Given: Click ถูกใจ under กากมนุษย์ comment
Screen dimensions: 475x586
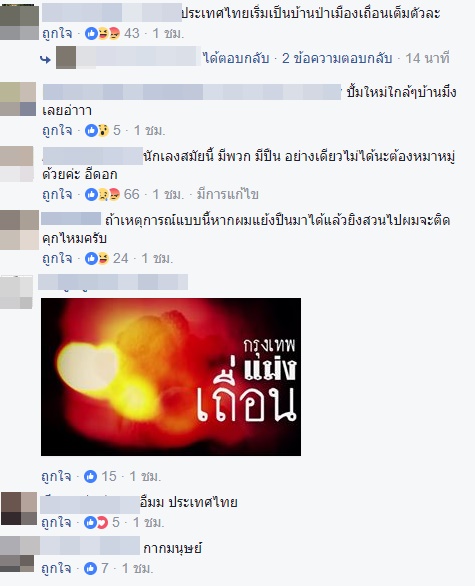Looking at the screenshot, I should 56,568.
